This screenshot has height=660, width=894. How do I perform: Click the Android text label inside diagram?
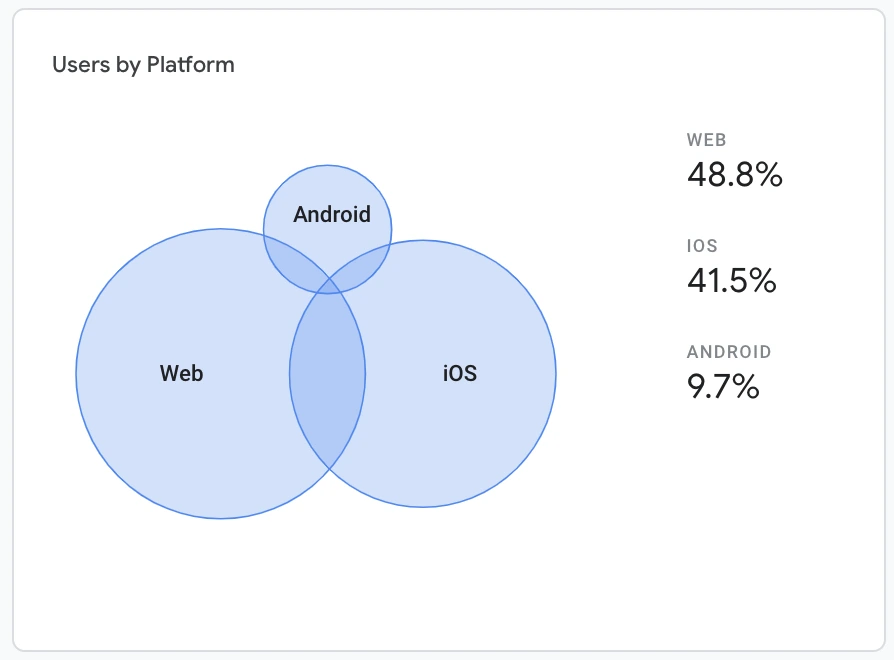[x=332, y=214]
